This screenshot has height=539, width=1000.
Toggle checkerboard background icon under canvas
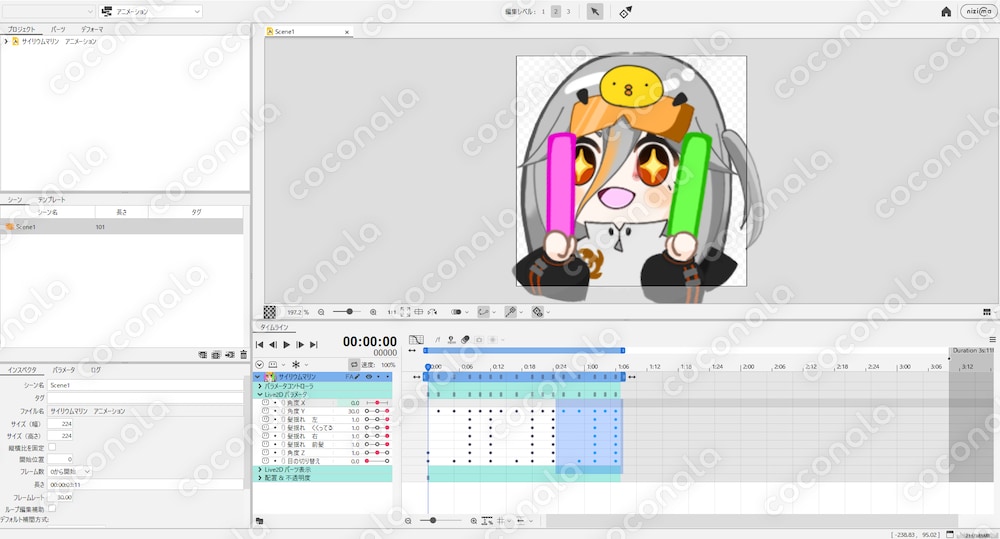tap(270, 312)
